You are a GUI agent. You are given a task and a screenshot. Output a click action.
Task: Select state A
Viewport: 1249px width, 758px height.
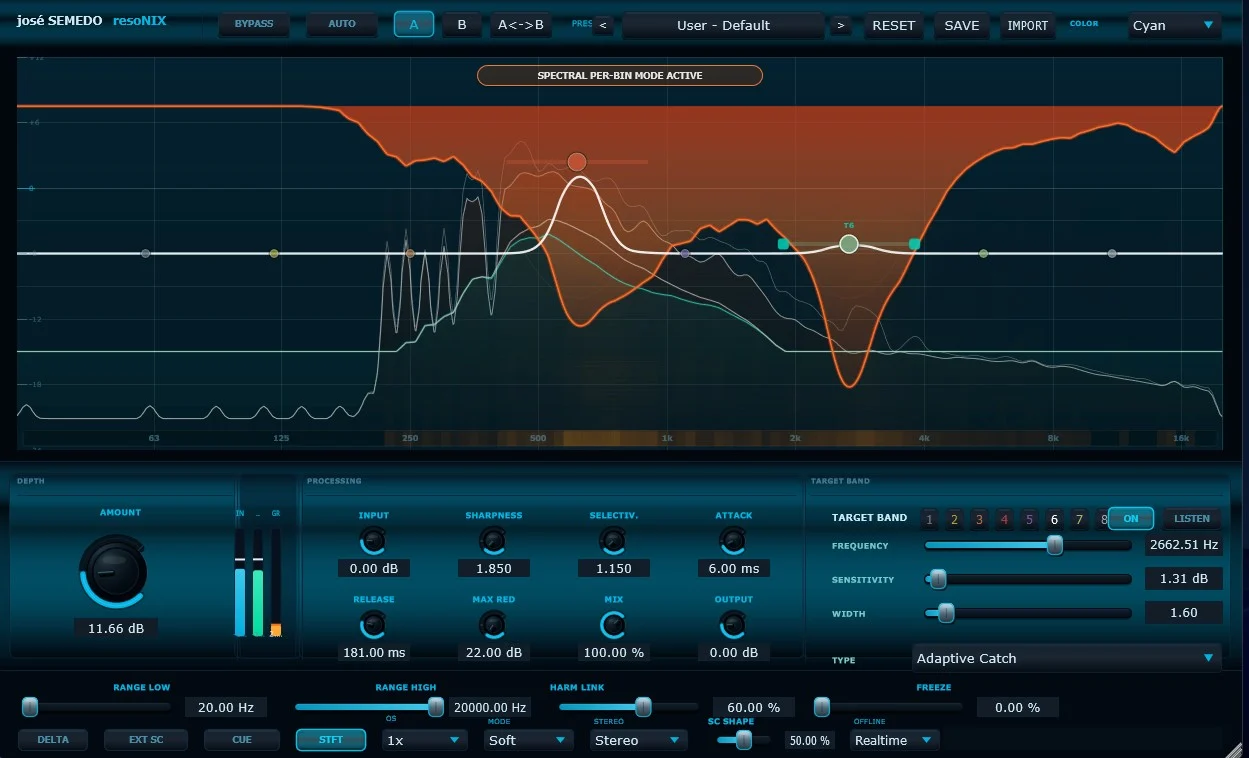tap(414, 25)
